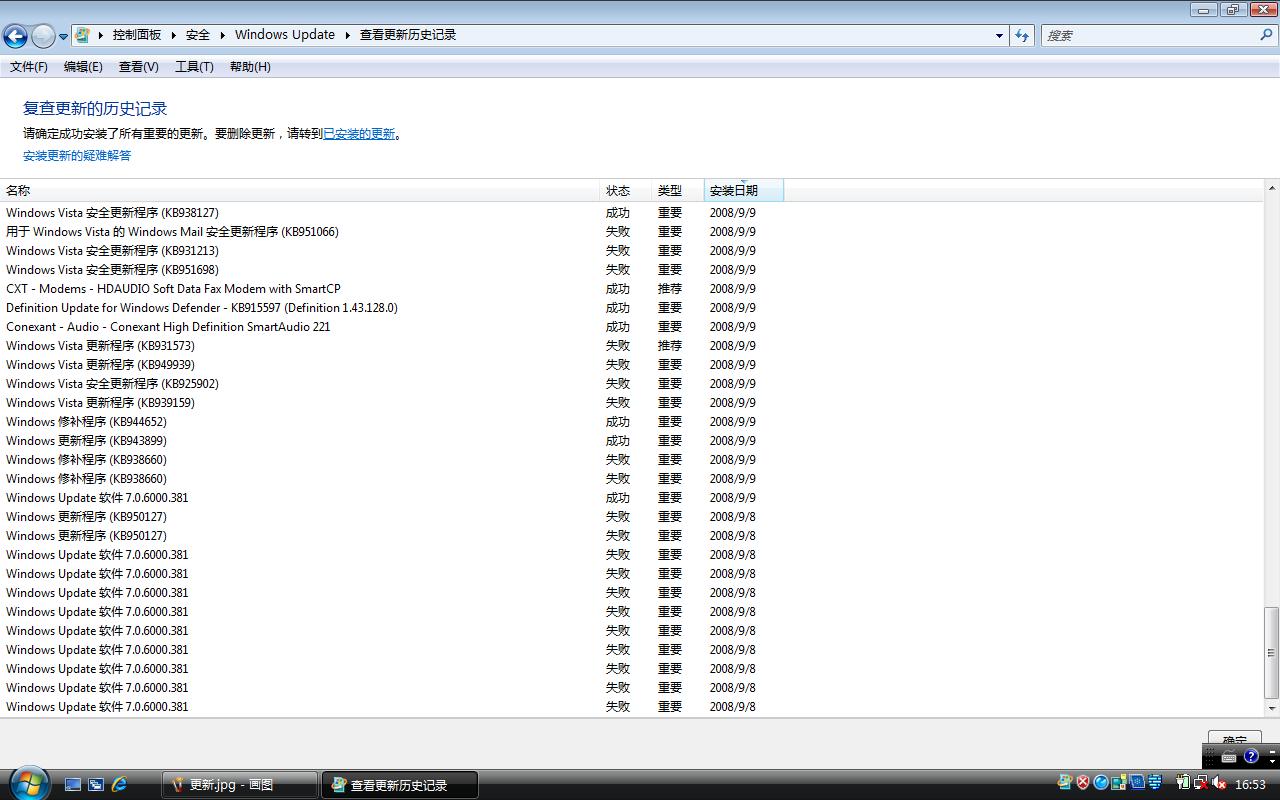This screenshot has width=1280, height=800.
Task: Click the search magnifier icon
Action: [1267, 35]
